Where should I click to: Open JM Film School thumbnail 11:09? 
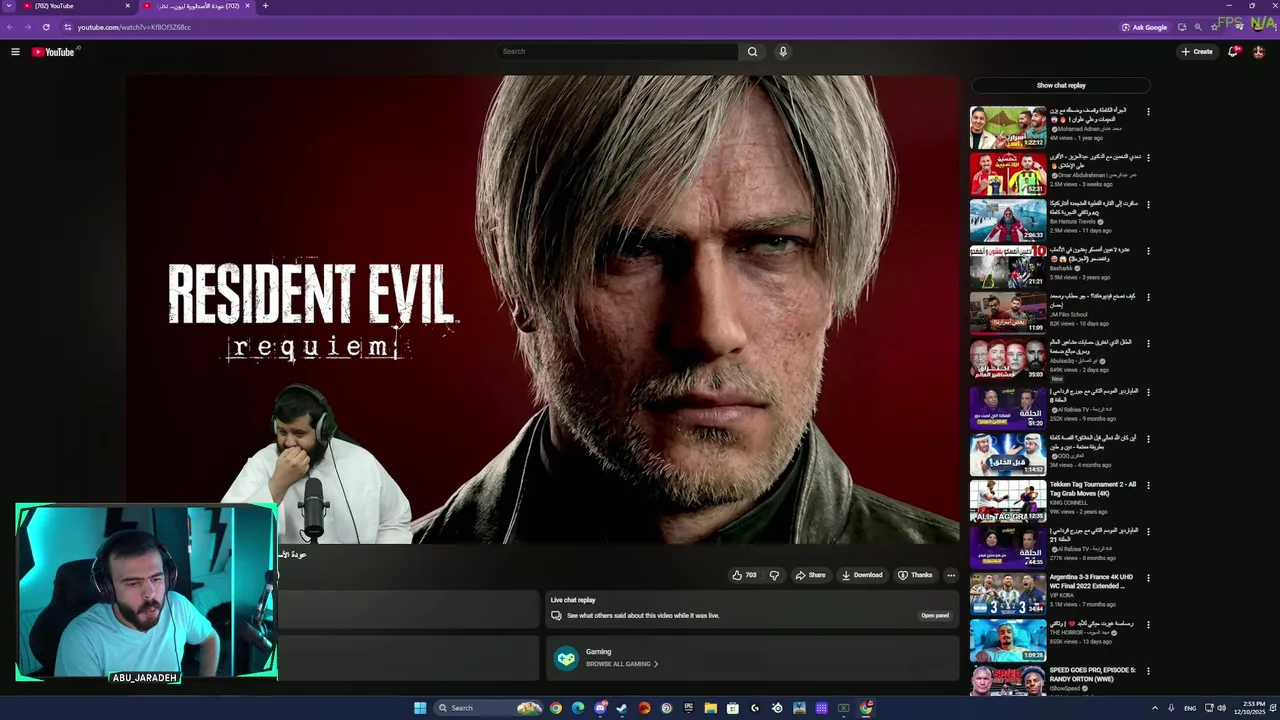pyautogui.click(x=1008, y=314)
